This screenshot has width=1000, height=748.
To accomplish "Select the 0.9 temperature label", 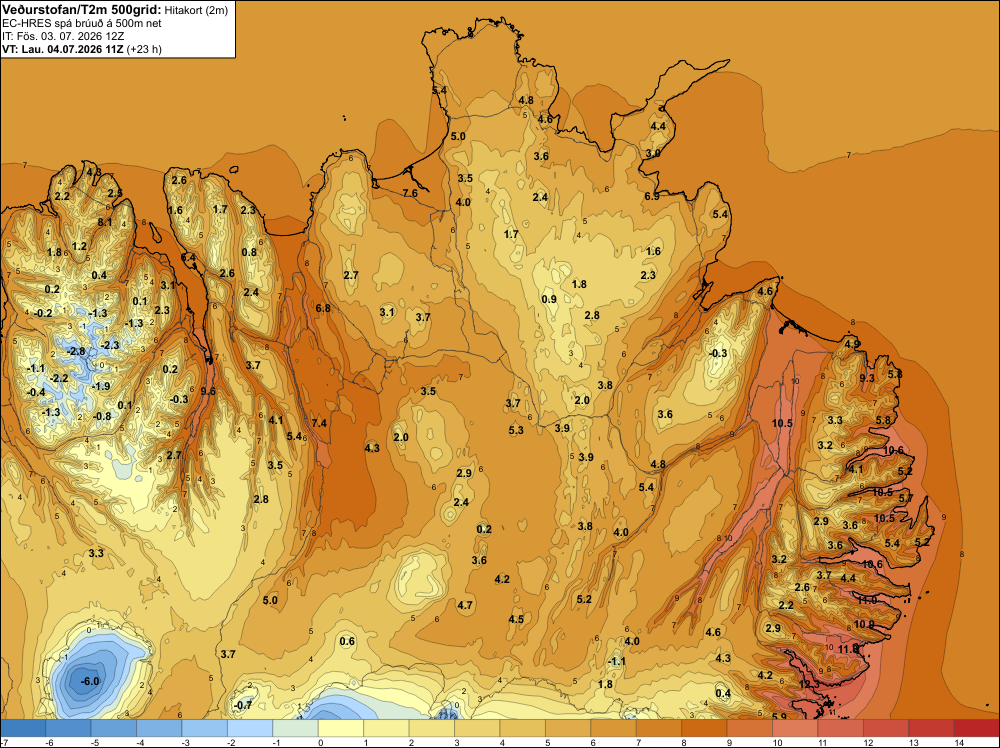I will pyautogui.click(x=549, y=299).
